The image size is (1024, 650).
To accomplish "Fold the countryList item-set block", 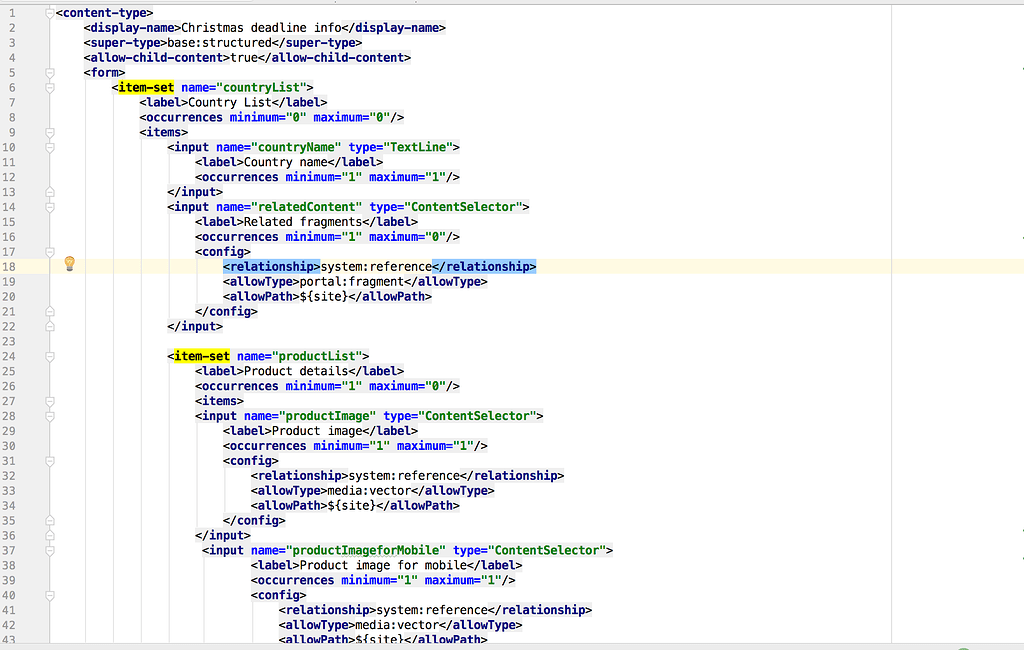I will [x=48, y=87].
